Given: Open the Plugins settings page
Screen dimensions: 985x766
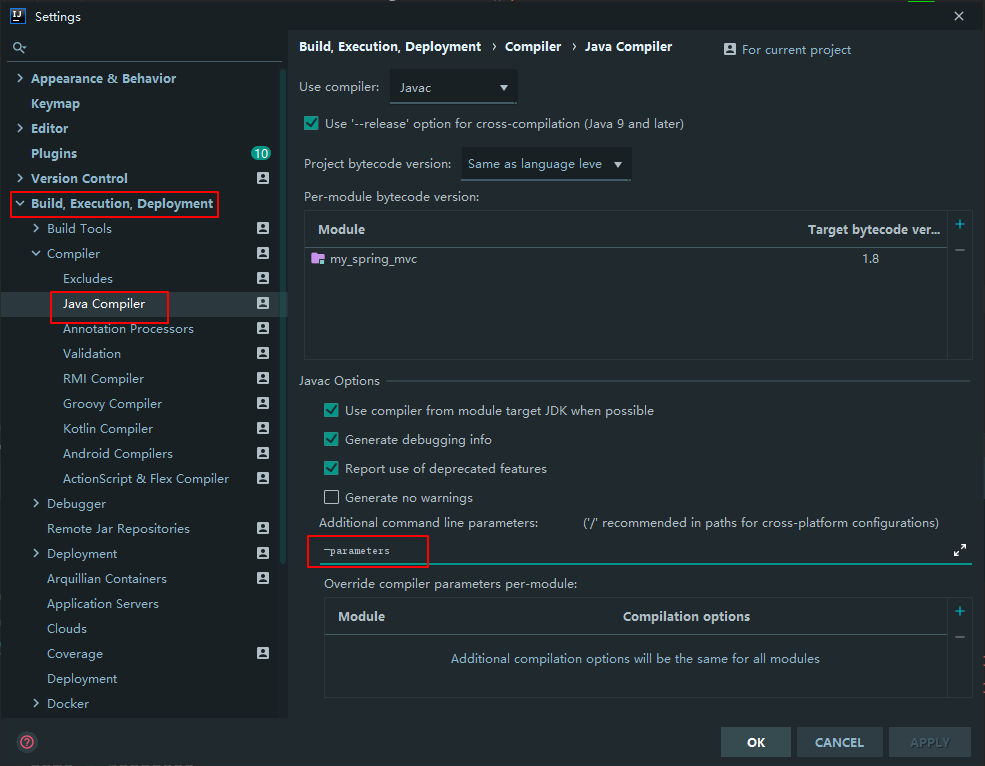Looking at the screenshot, I should point(54,153).
